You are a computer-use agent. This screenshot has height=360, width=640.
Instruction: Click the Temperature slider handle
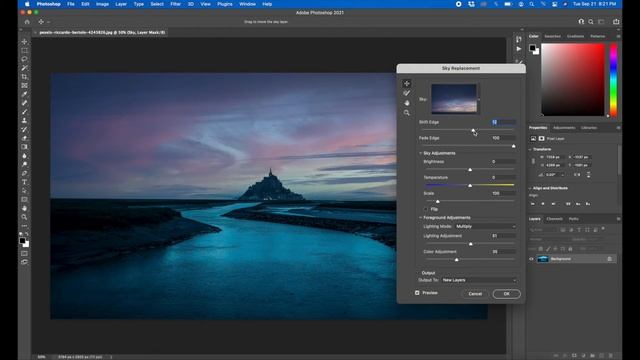[x=470, y=185]
